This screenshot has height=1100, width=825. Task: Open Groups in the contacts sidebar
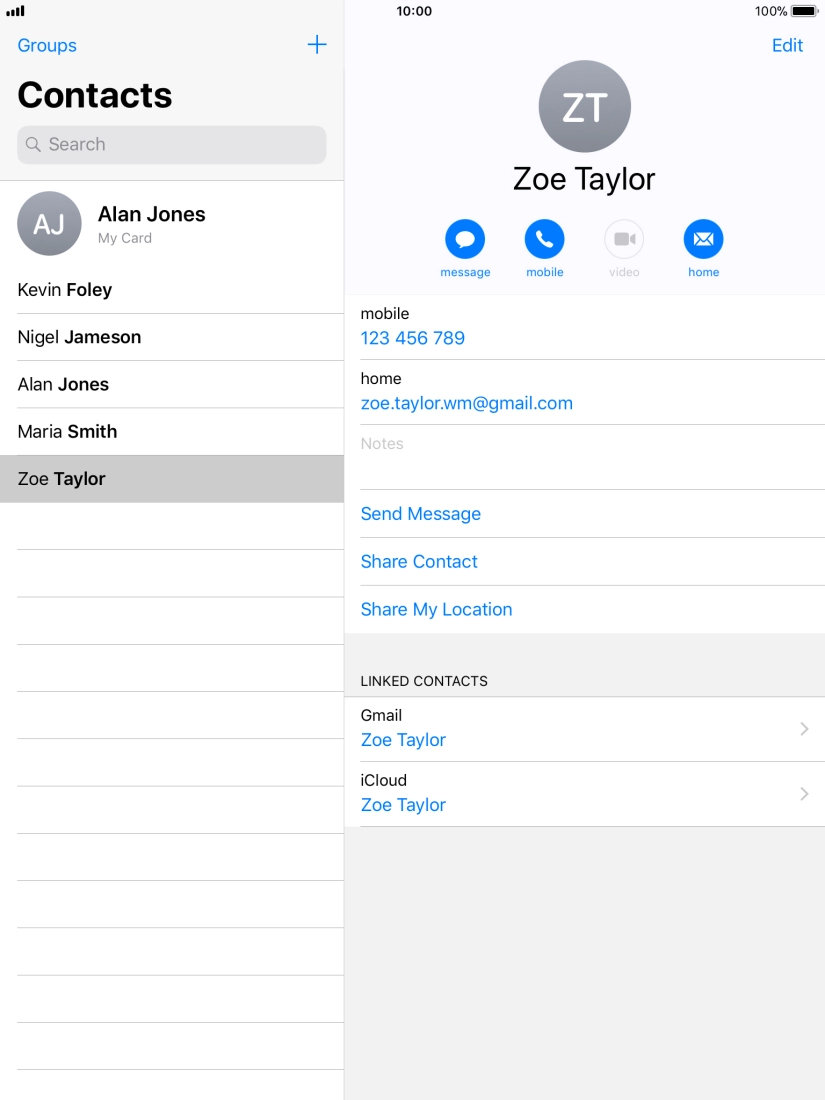47,46
